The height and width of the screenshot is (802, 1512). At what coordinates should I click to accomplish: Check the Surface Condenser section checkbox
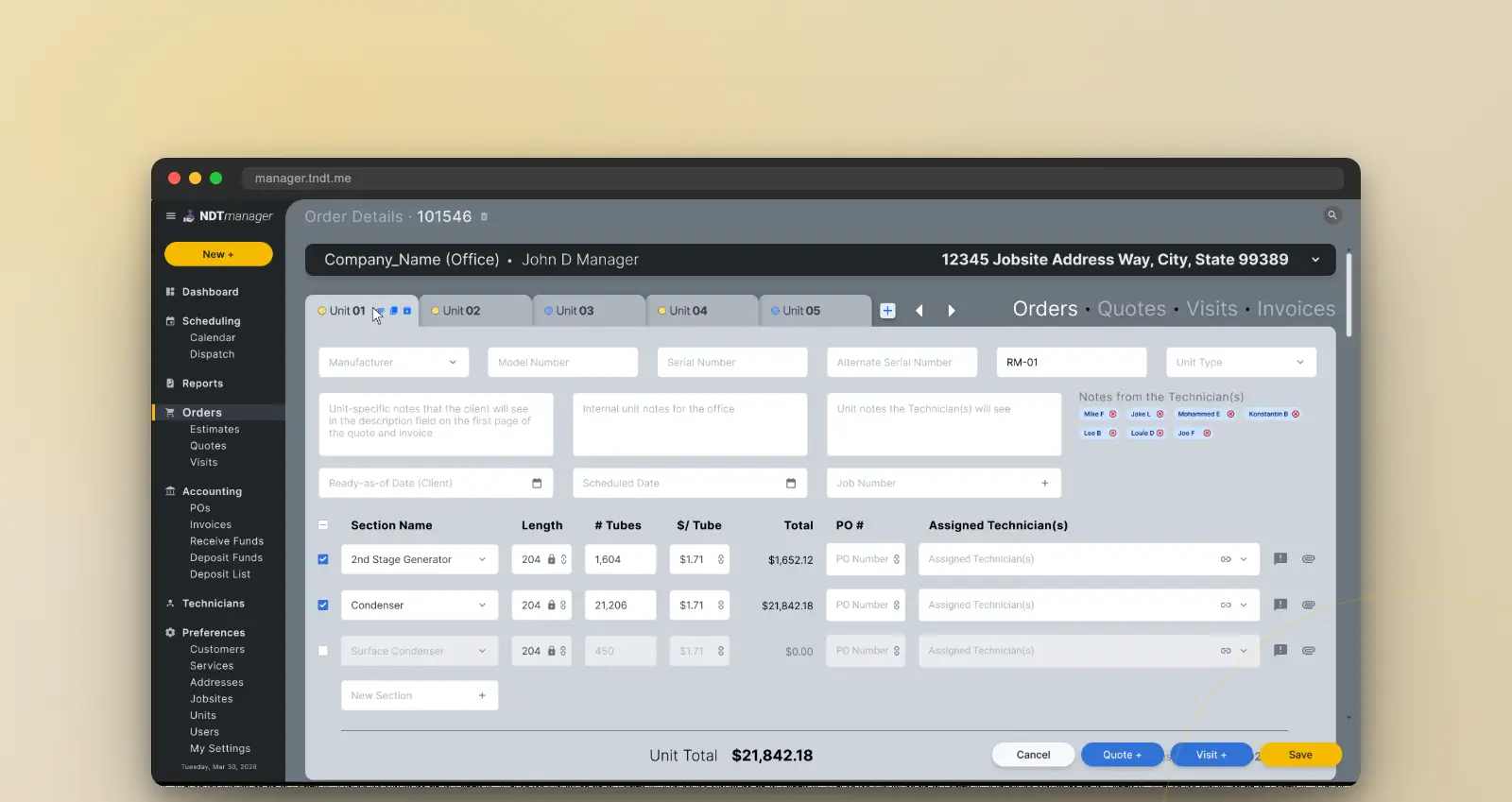[323, 651]
